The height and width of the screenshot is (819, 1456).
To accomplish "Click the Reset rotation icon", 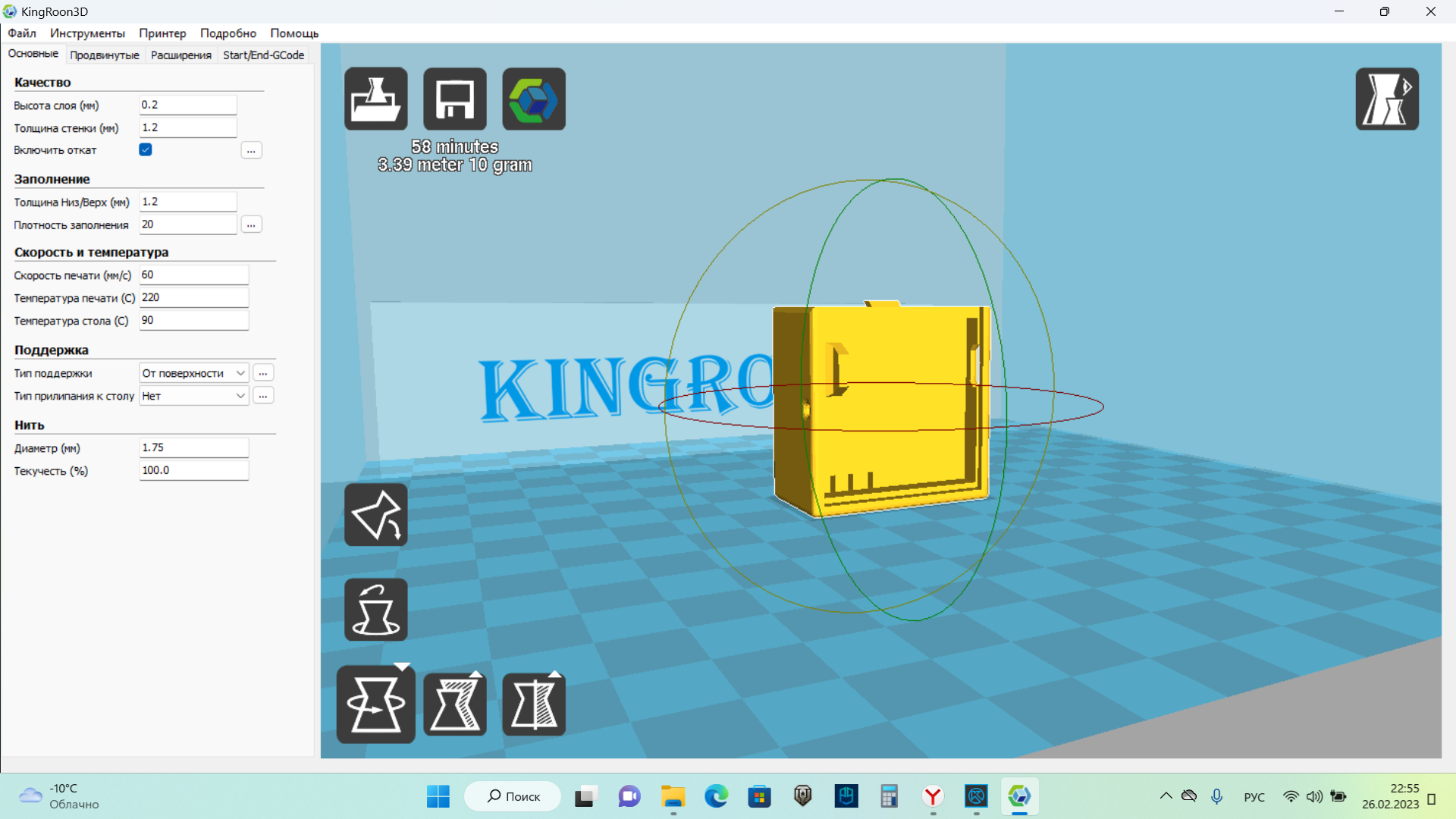I will coord(375,610).
